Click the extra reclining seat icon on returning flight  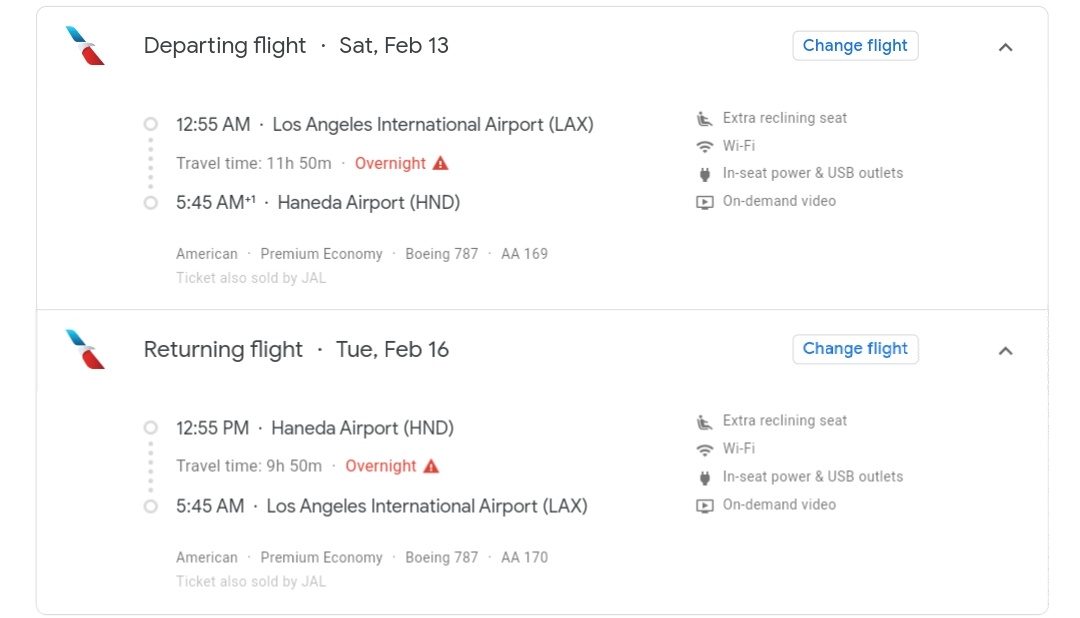click(704, 420)
